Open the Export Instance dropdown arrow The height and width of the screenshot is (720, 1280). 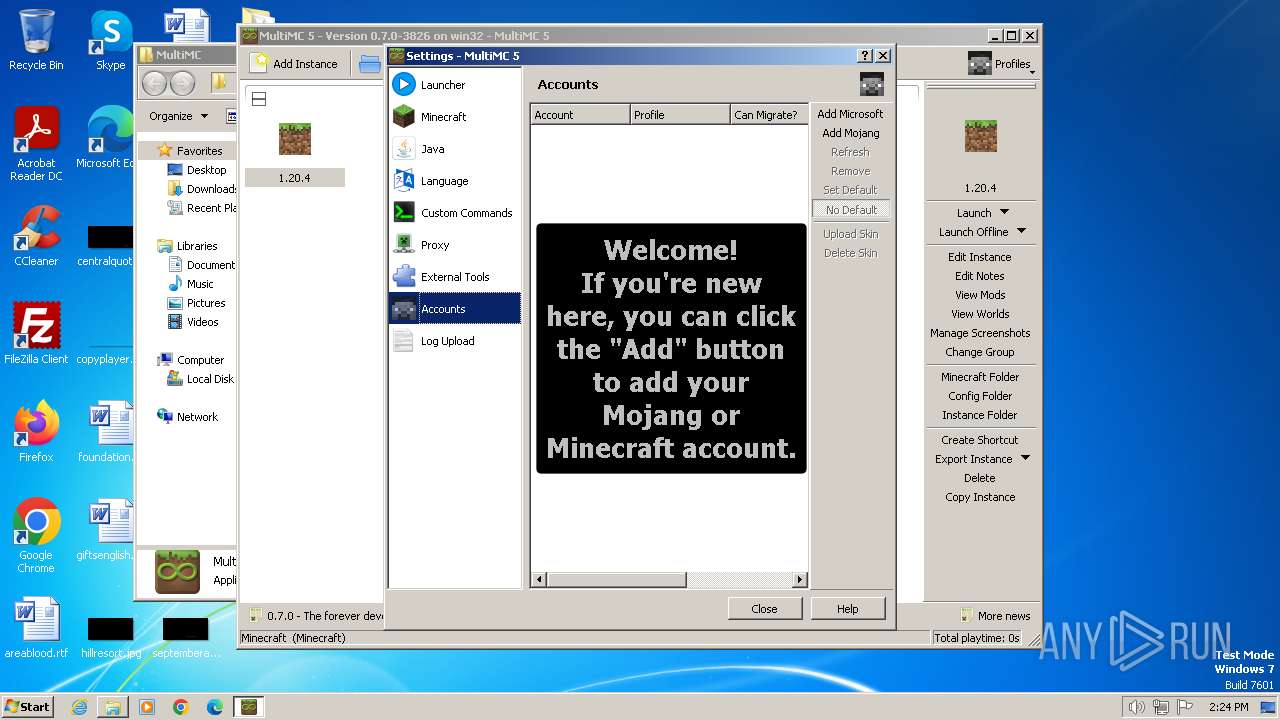pyautogui.click(x=1025, y=459)
